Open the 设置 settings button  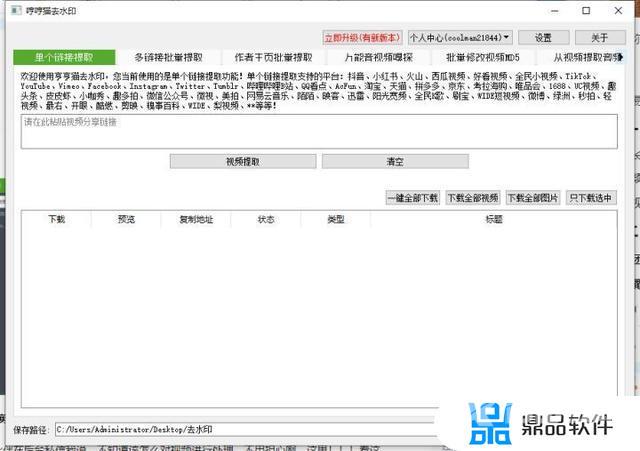pos(543,38)
